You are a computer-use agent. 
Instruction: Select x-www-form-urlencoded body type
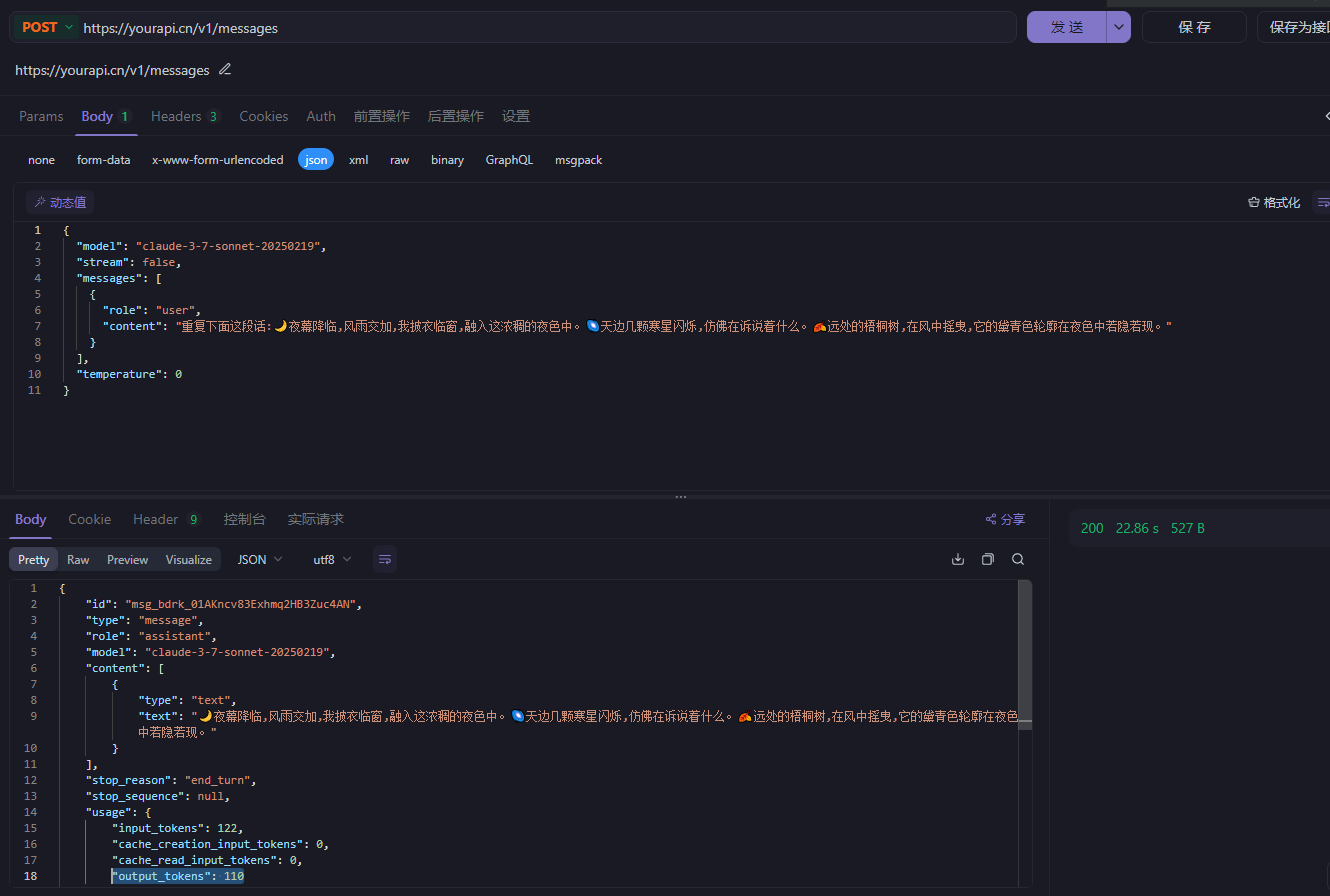(218, 160)
